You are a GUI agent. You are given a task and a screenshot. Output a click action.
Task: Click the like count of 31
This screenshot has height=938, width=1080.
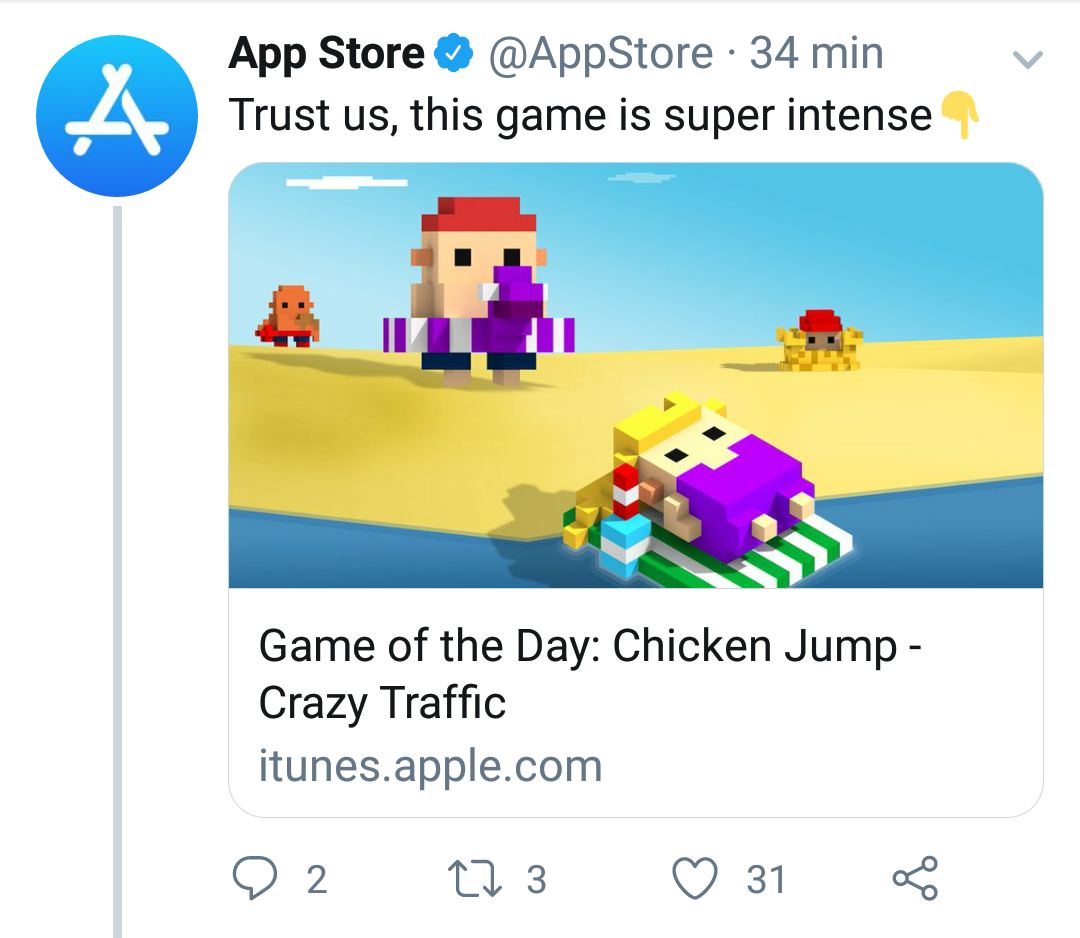(x=766, y=880)
